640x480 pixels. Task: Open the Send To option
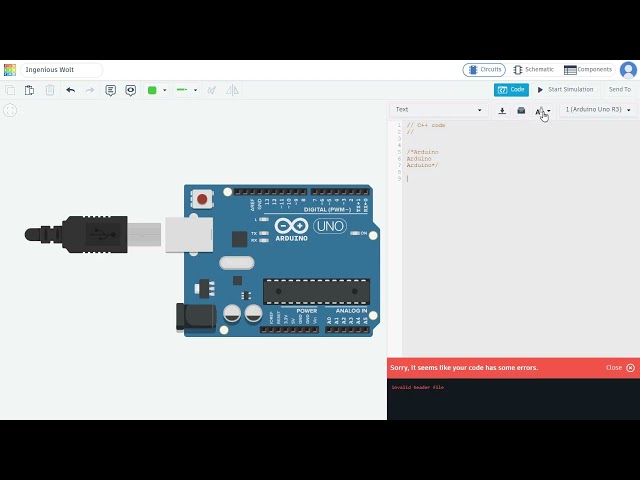coord(620,89)
